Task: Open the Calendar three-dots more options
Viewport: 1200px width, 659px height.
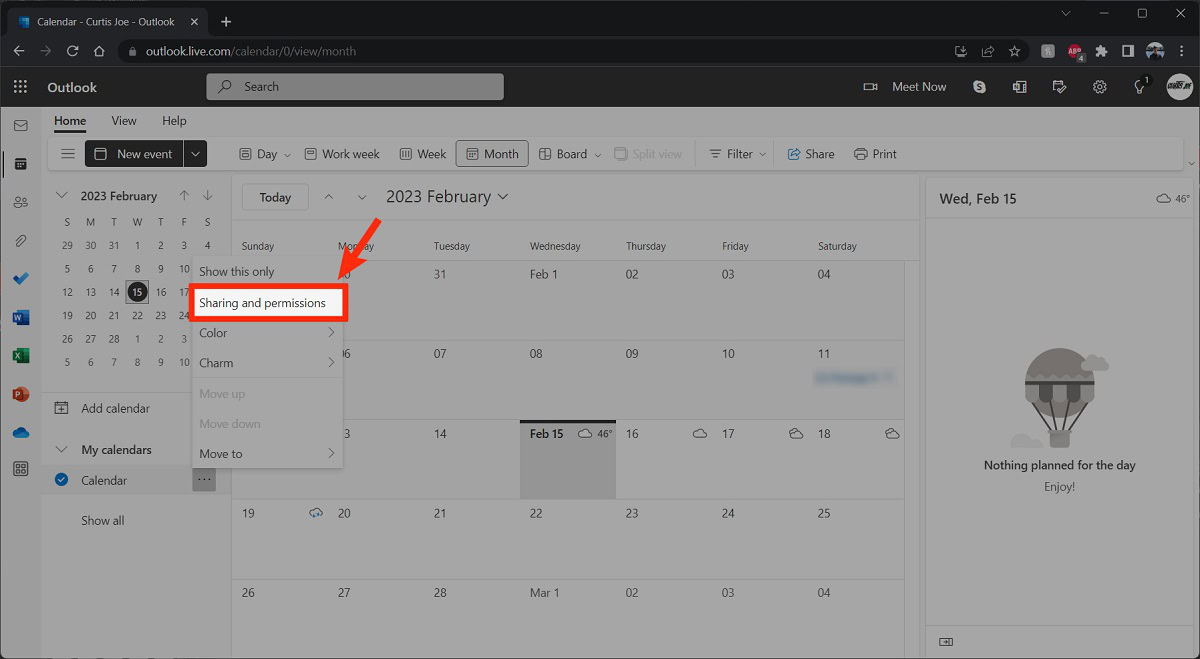Action: point(204,480)
